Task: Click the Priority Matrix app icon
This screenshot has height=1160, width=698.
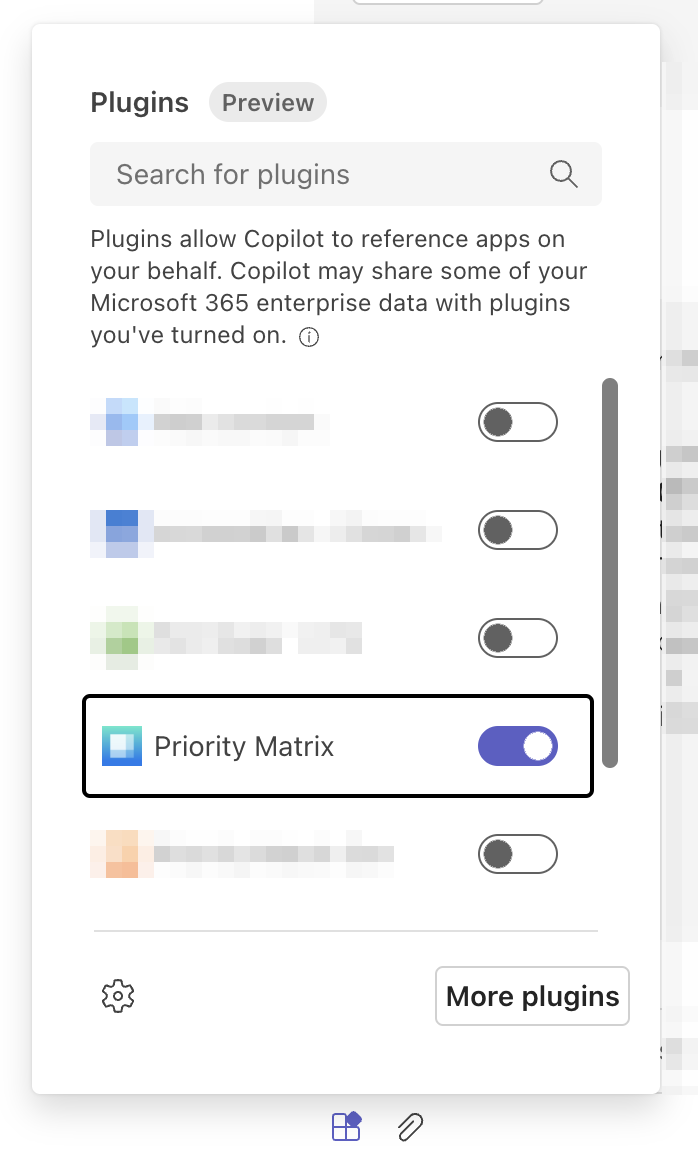Action: coord(120,745)
